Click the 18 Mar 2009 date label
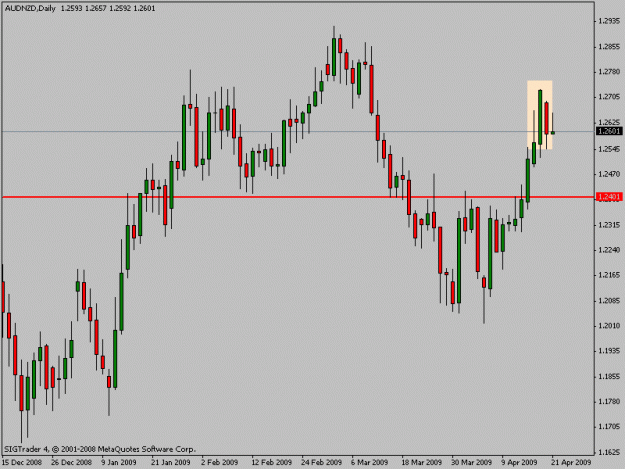This screenshot has height=469, width=625. point(422,462)
